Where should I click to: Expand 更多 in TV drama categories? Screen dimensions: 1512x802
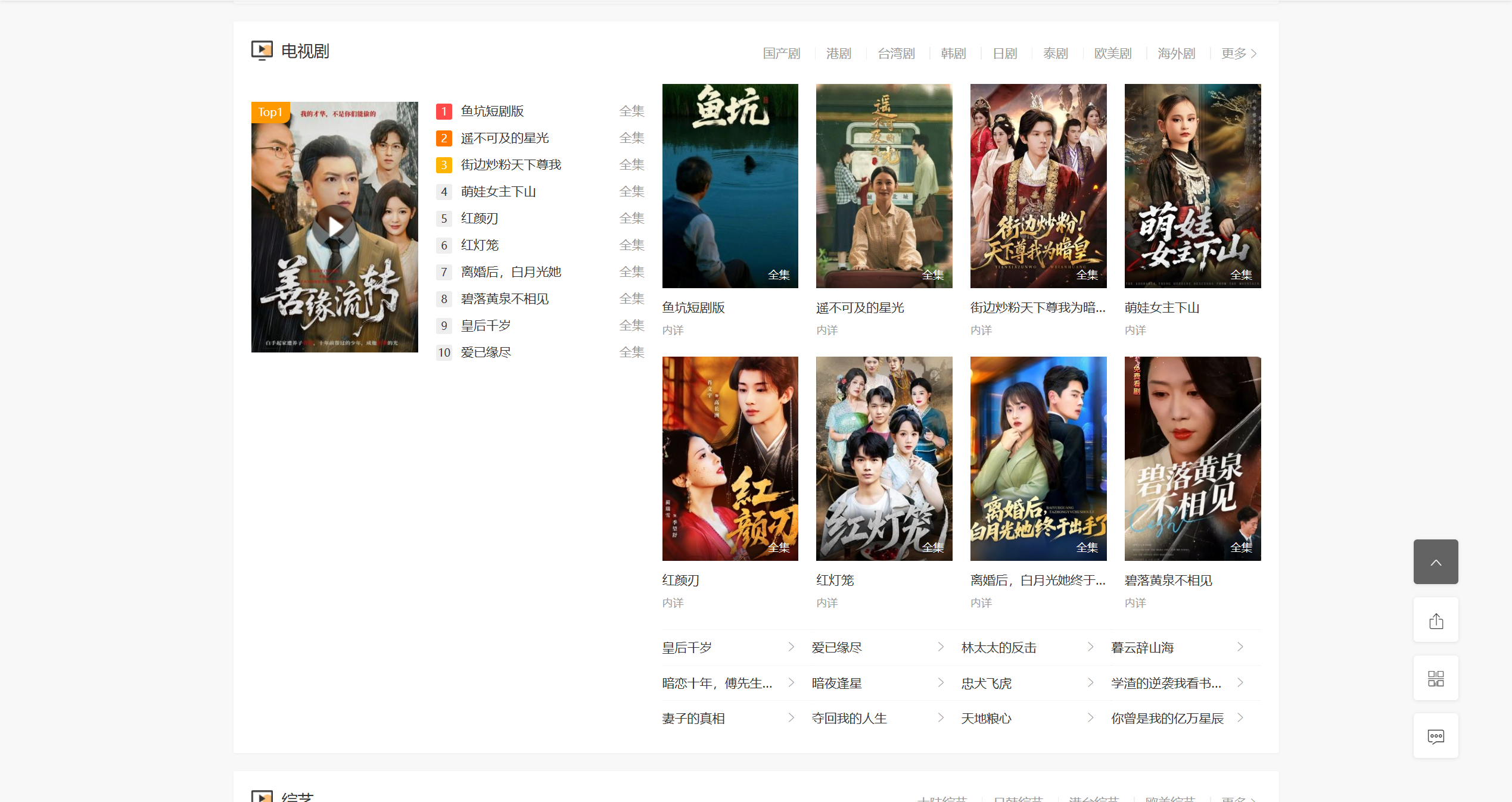pyautogui.click(x=1239, y=54)
